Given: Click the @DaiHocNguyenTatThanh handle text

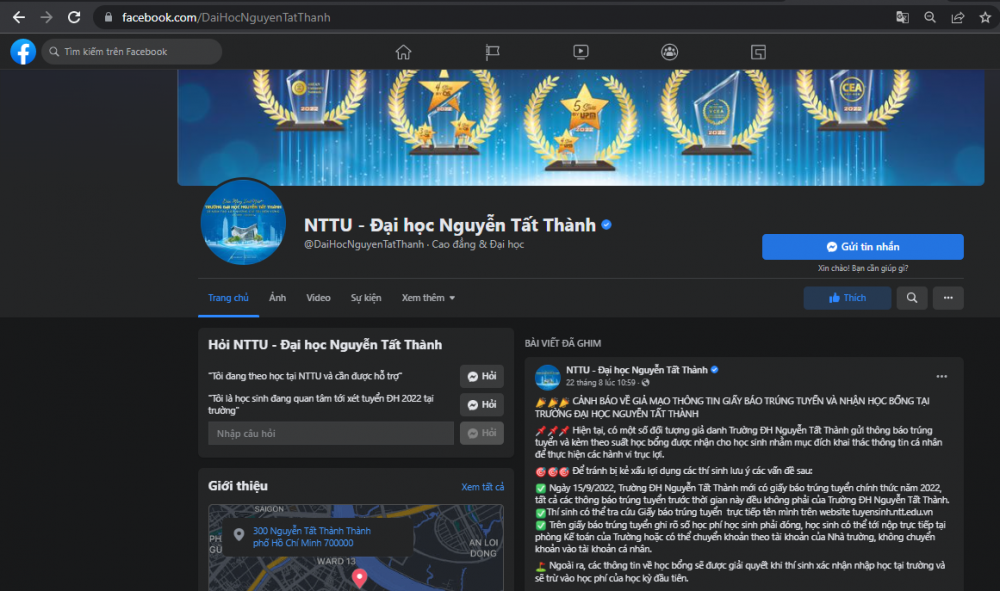Looking at the screenshot, I should [x=364, y=244].
